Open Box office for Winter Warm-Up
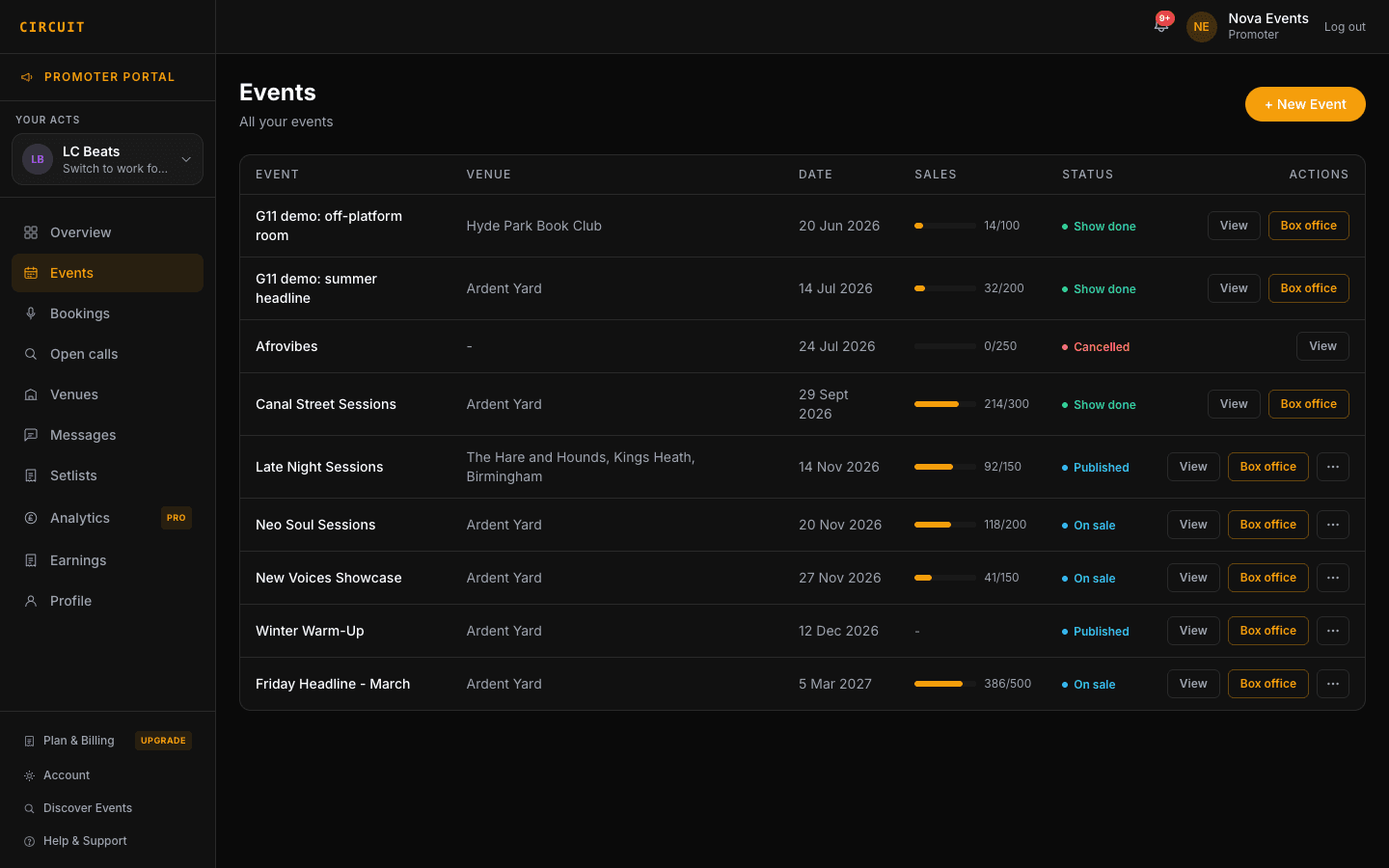 point(1267,631)
